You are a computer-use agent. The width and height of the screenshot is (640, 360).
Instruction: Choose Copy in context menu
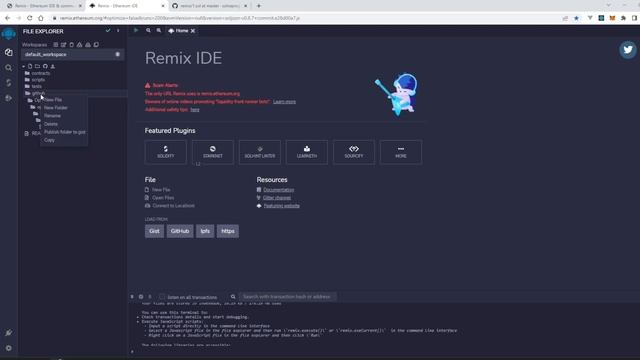click(x=49, y=140)
